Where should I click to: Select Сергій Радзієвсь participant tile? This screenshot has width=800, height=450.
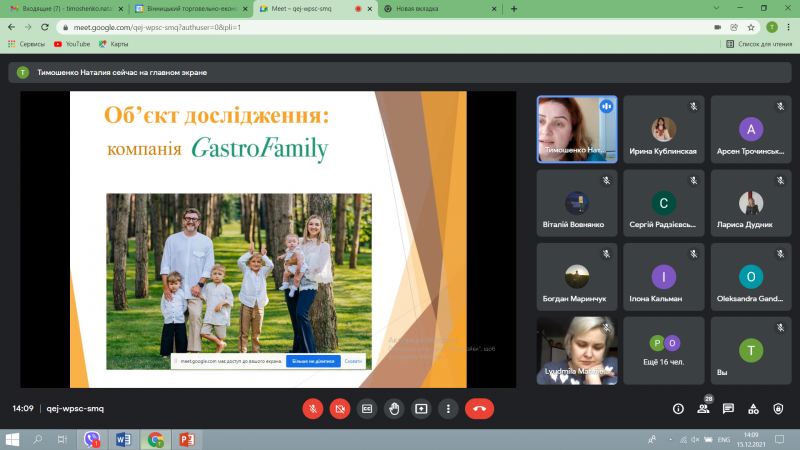pyautogui.click(x=664, y=203)
